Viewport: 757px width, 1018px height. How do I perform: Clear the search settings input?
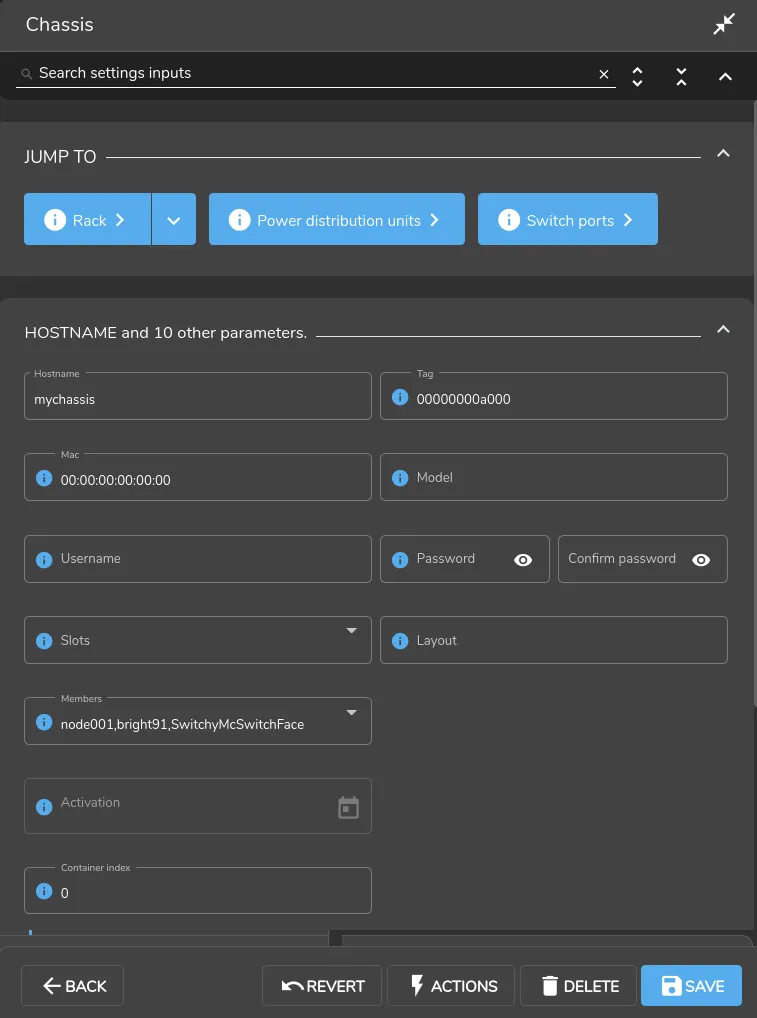604,74
